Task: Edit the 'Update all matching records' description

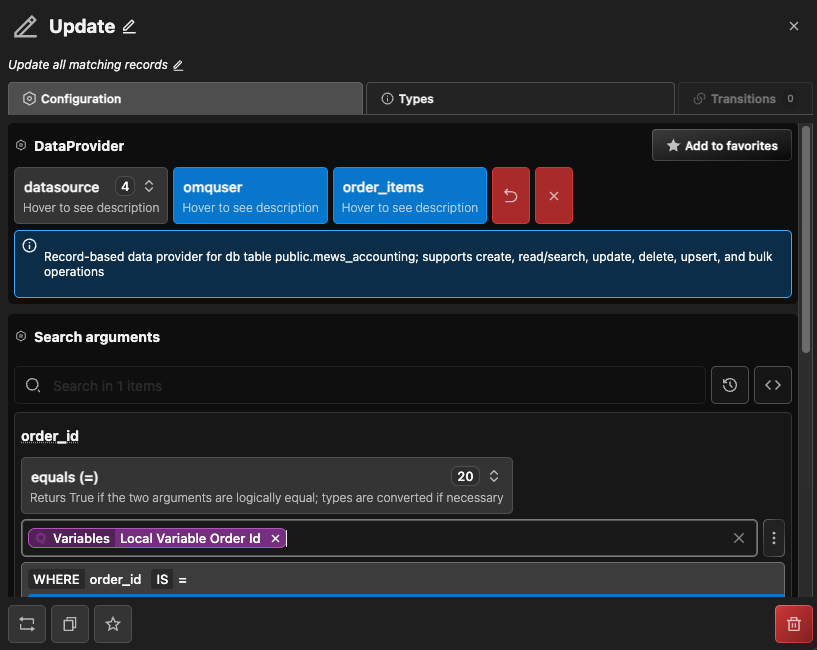Action: (178, 65)
